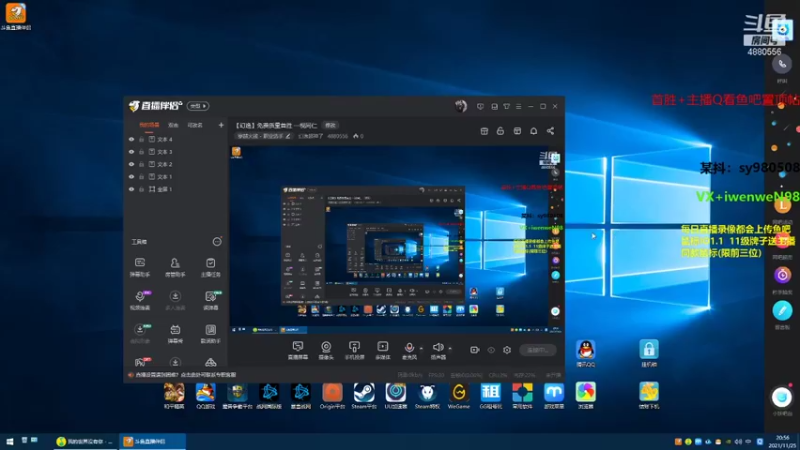This screenshot has height=450, width=800.
Task: Click the FPS status entry
Action: point(436,375)
